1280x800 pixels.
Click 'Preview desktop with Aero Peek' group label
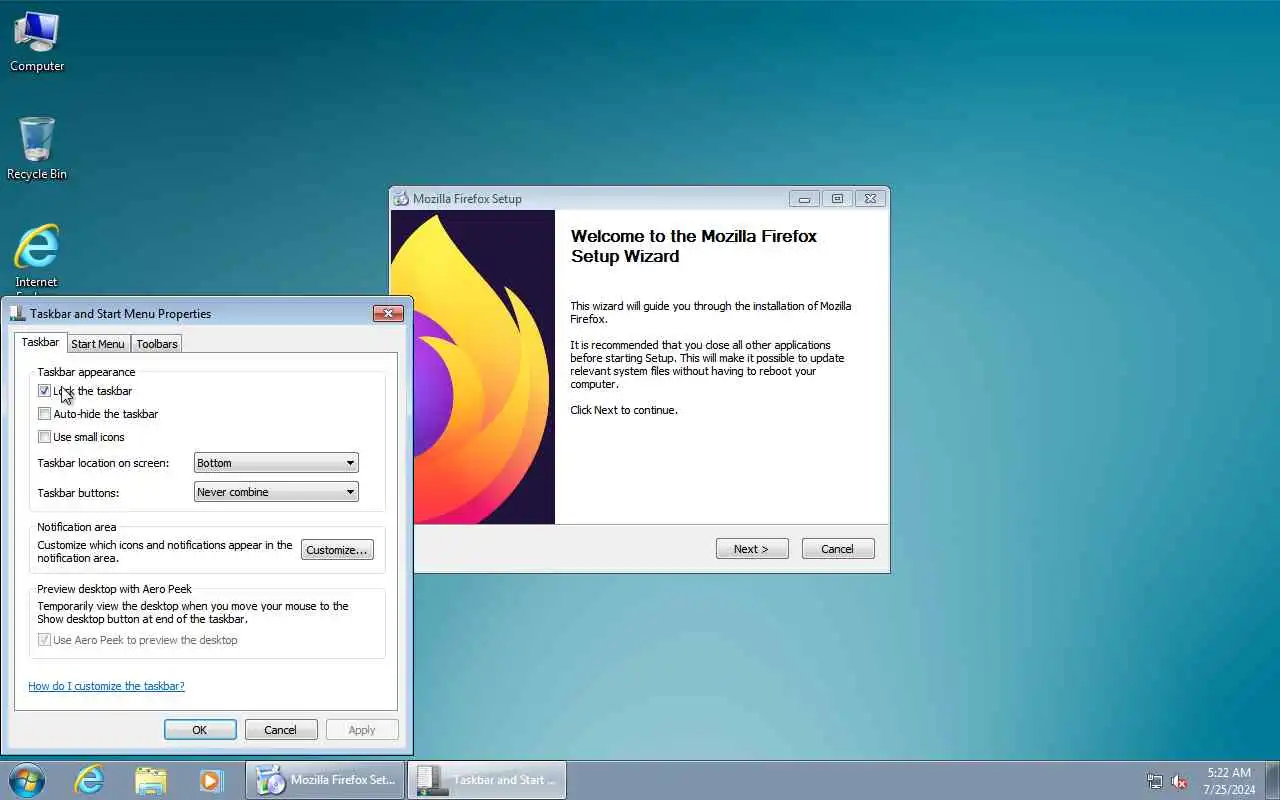tap(114, 589)
